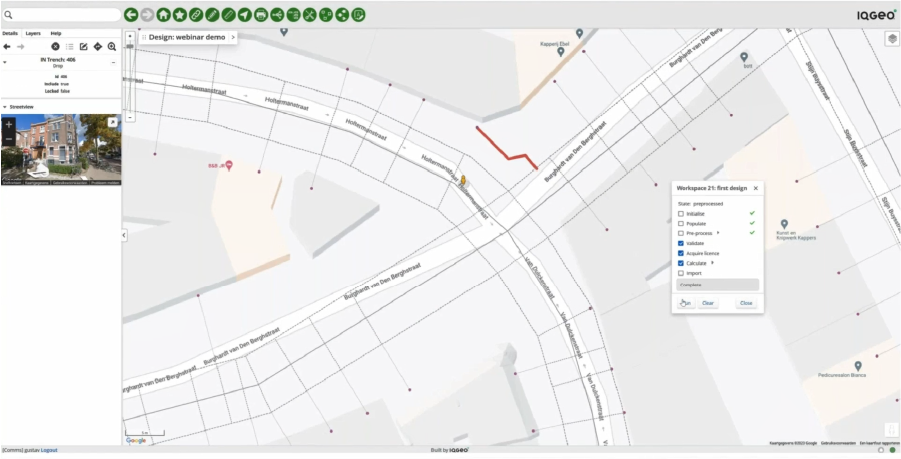This screenshot has height=459, width=901.
Task: Click the streetview pegman on the map
Action: point(463,181)
